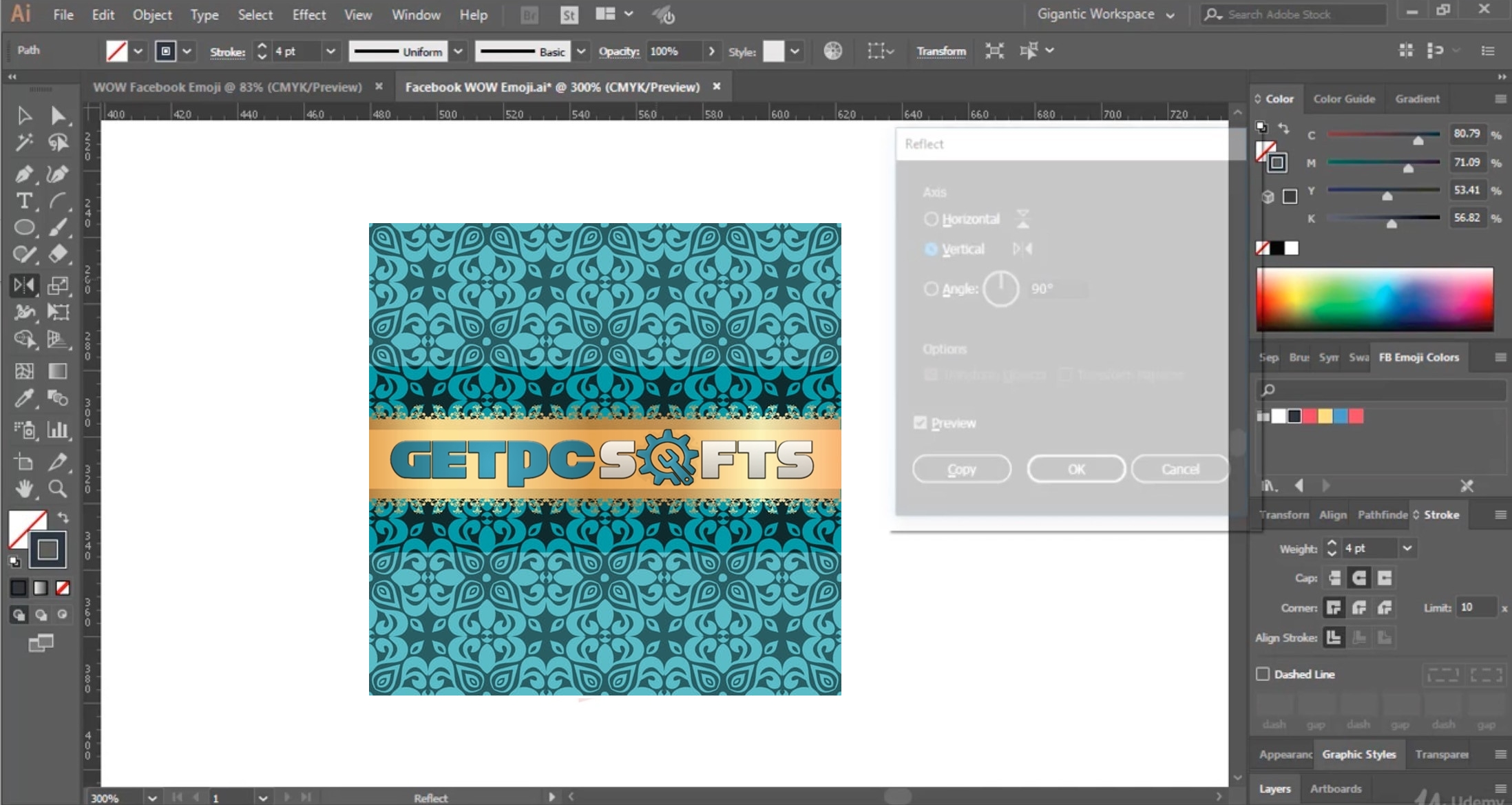Screen dimensions: 1512x805
Task: Open the Basic brush definition dropdown
Action: tap(581, 52)
